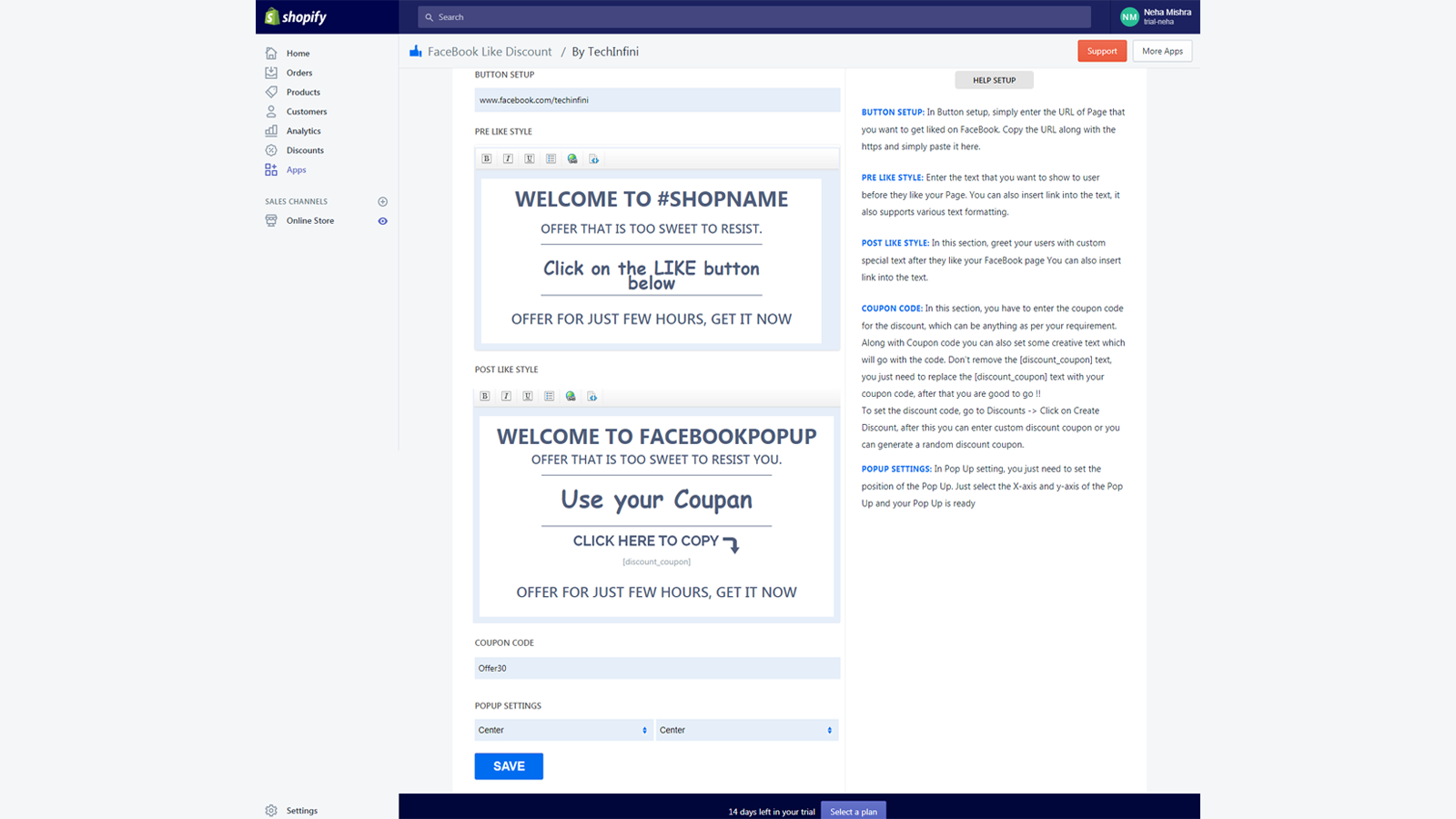1456x819 pixels.
Task: Open the Neha Mishra account menu
Action: pyautogui.click(x=1157, y=16)
